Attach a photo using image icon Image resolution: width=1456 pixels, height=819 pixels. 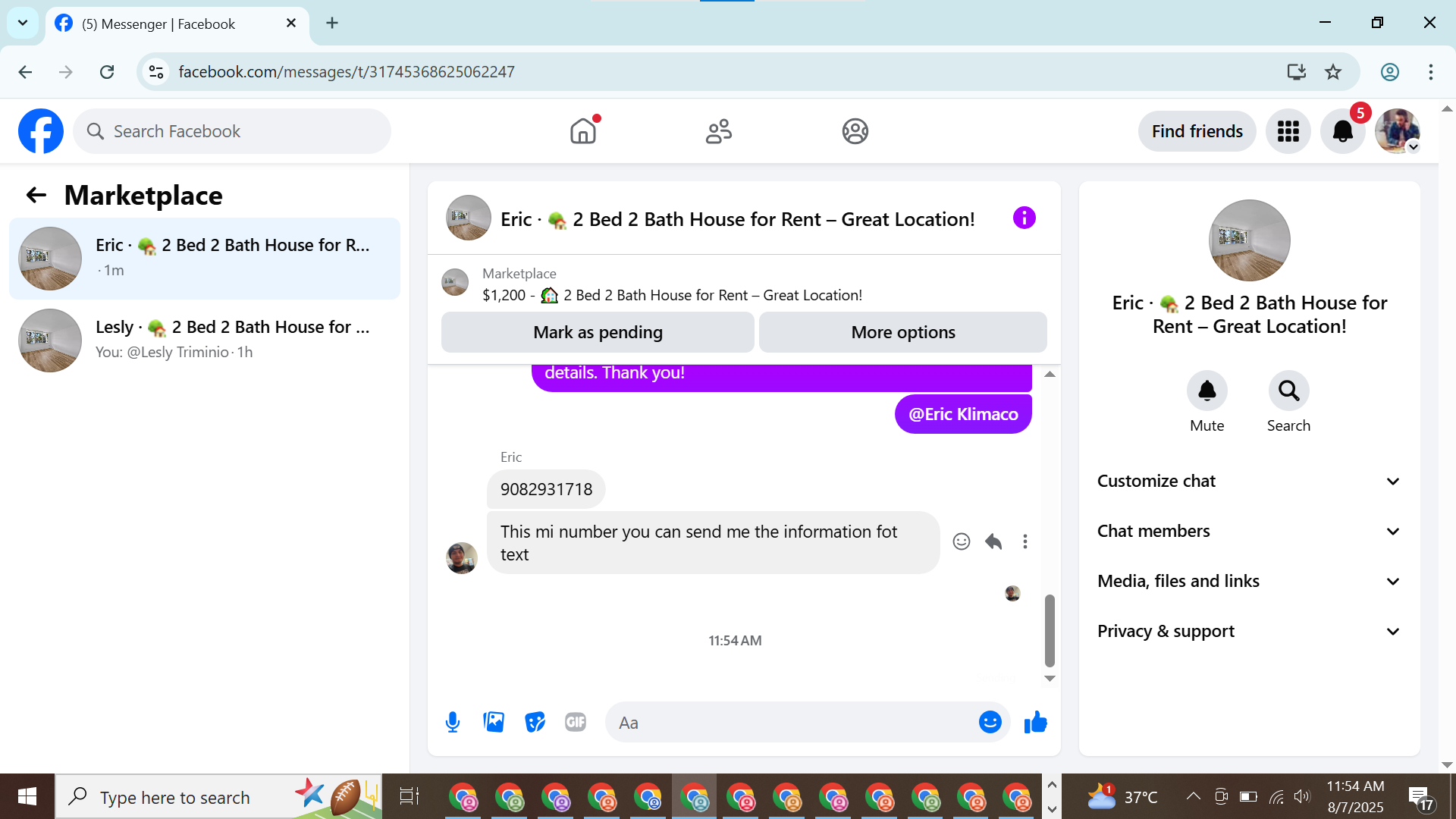494,722
